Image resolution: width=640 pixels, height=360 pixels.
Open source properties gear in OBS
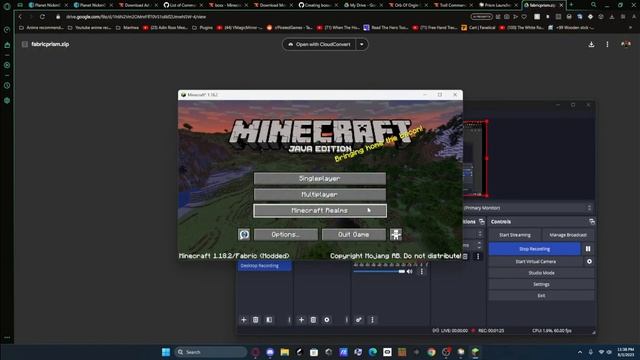(327, 320)
